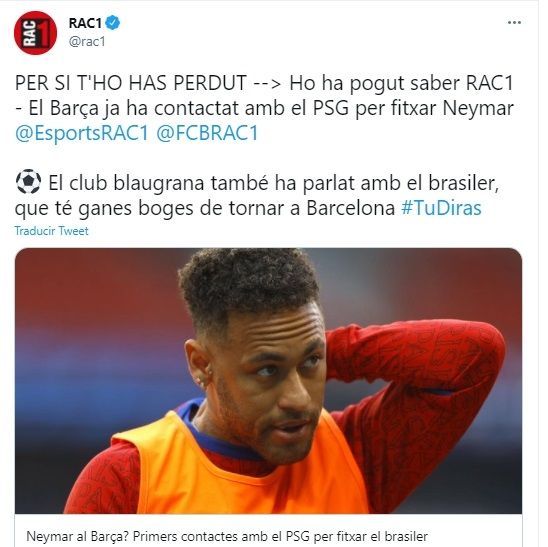Click the soccer ball emoji

tap(28, 182)
